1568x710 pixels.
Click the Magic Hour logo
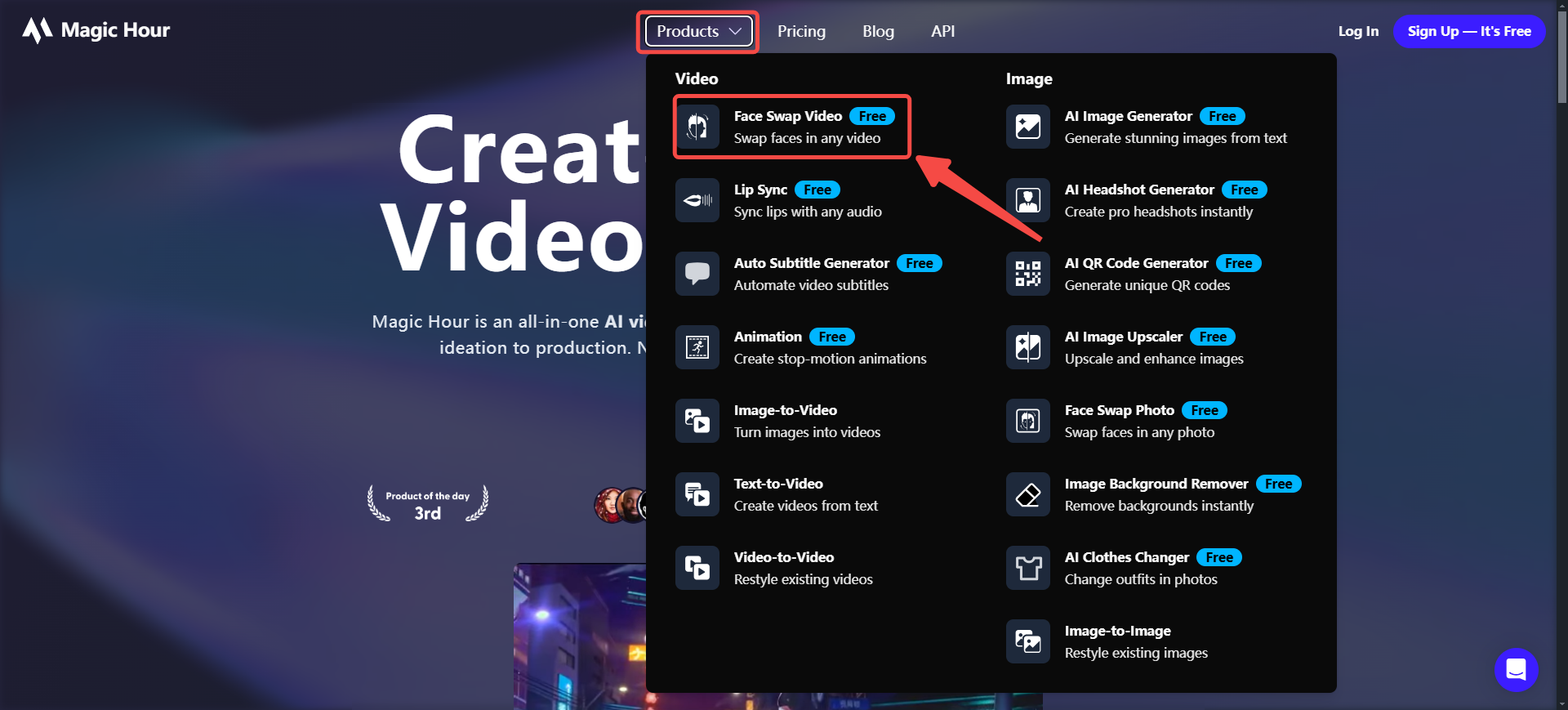96,30
